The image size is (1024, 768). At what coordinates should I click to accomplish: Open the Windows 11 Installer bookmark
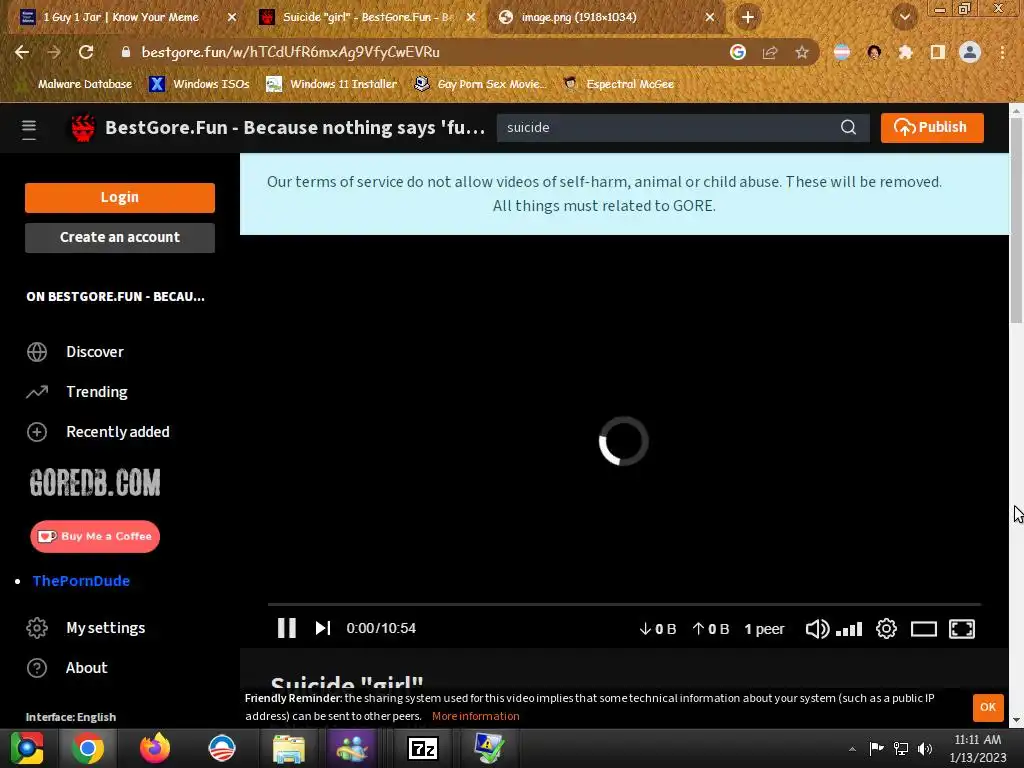pyautogui.click(x=332, y=84)
